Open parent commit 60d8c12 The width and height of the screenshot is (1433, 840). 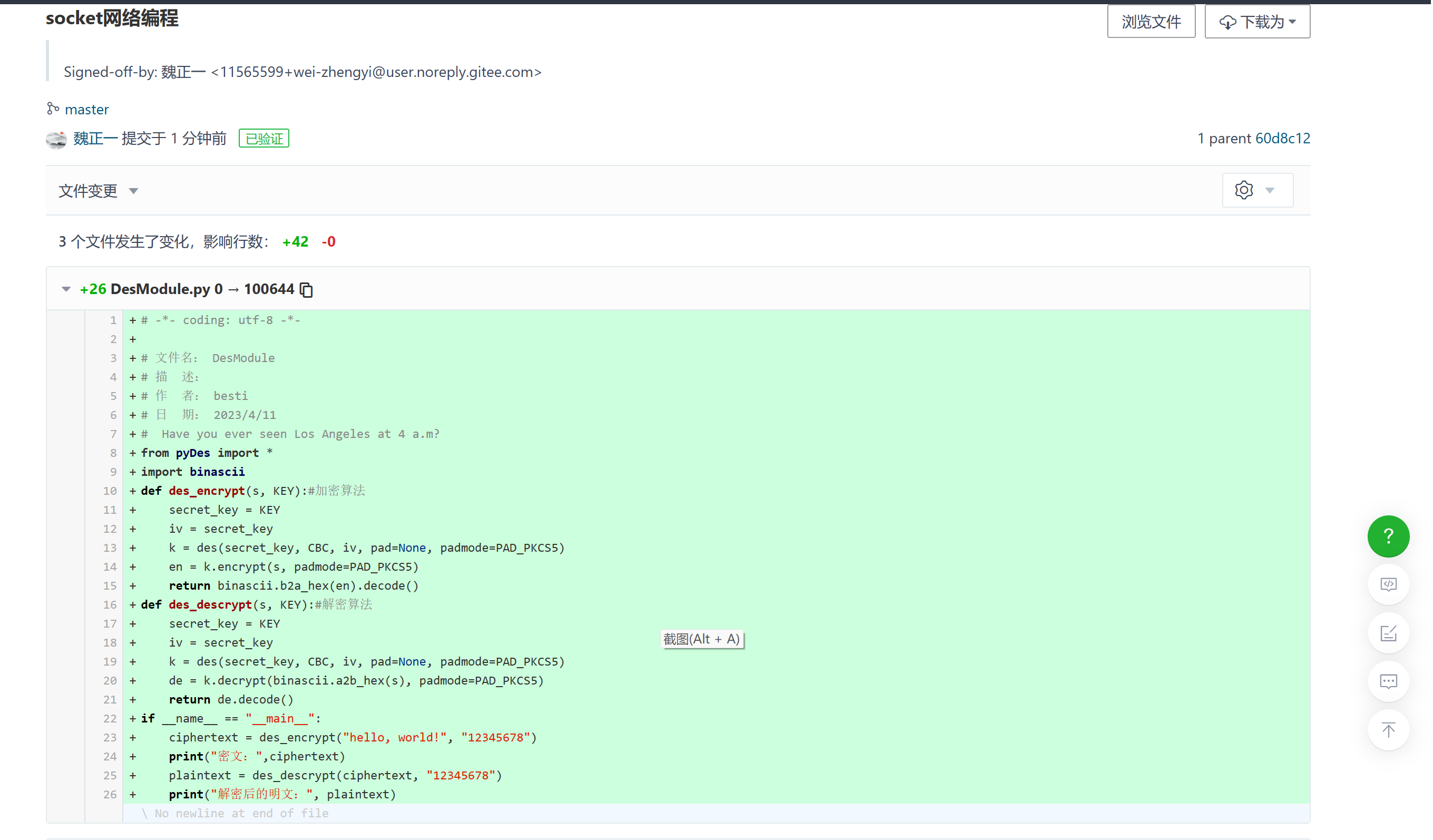[1282, 138]
